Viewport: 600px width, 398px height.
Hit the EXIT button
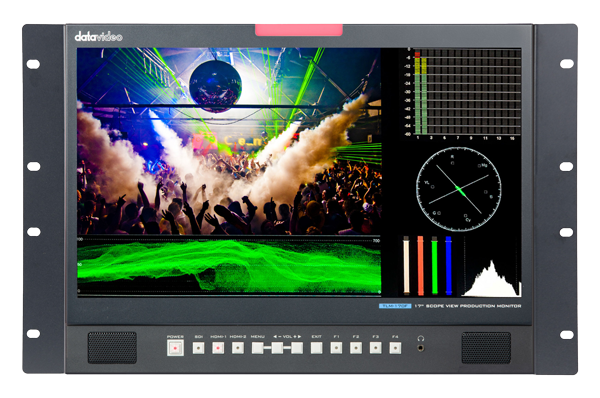click(316, 348)
